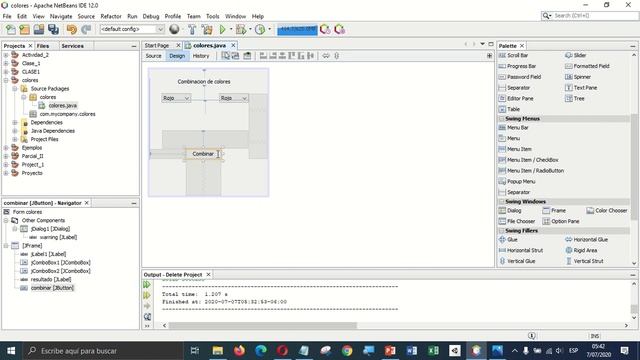Select jComboBox1 [JComboBox] in Navigator

[x=60, y=262]
